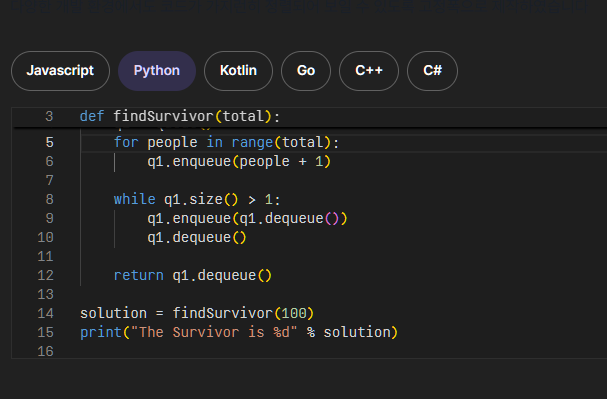The image size is (607, 399).
Task: Click line number 12 in the gutter
Action: pos(46,275)
